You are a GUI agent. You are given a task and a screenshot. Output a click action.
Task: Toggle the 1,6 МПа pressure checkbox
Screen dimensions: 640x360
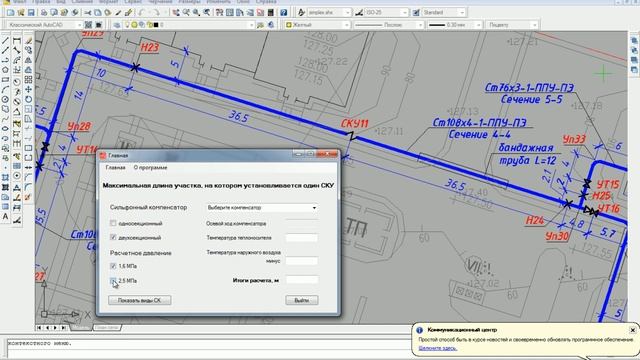pos(113,266)
